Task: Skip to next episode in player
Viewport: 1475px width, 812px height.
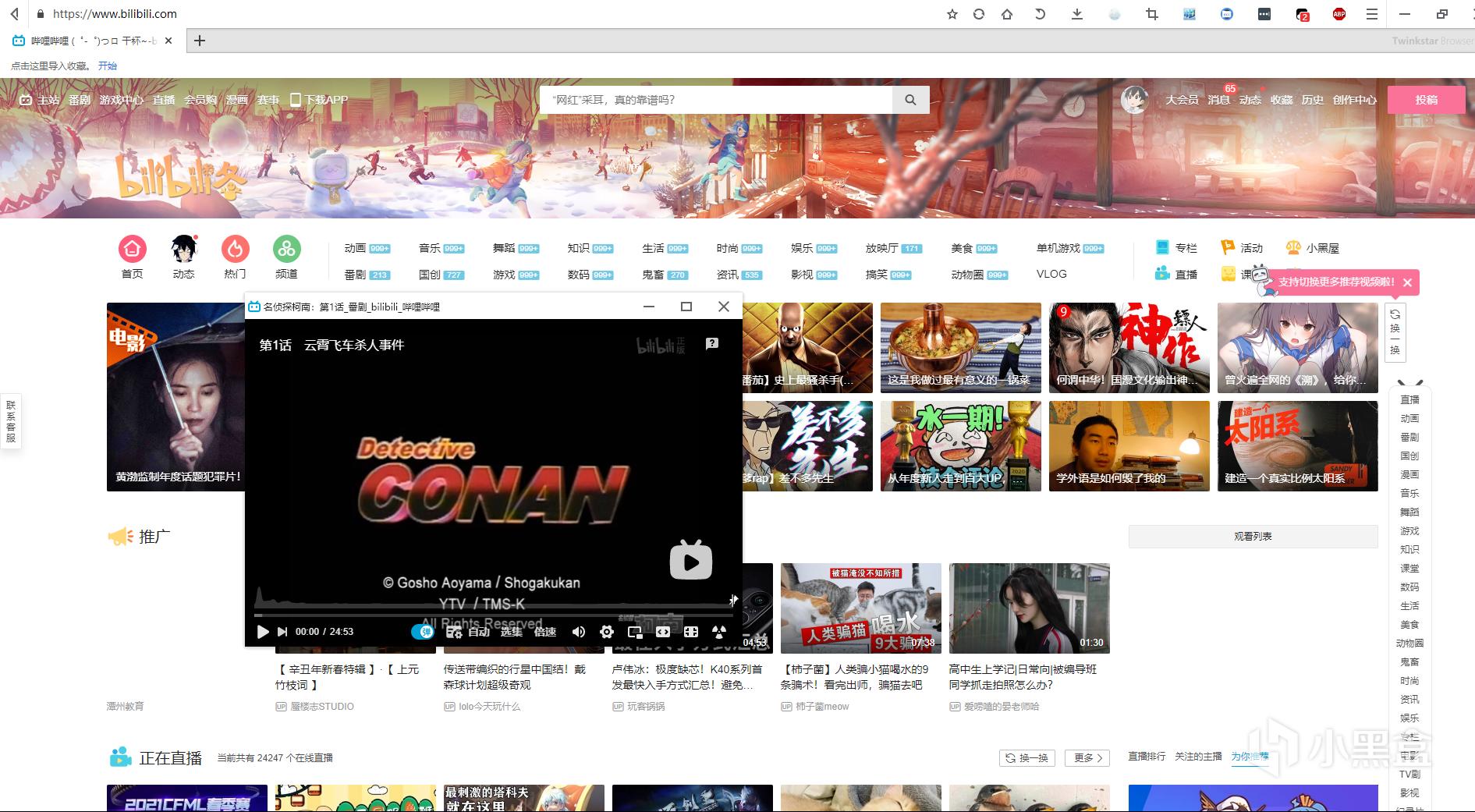Action: 282,632
